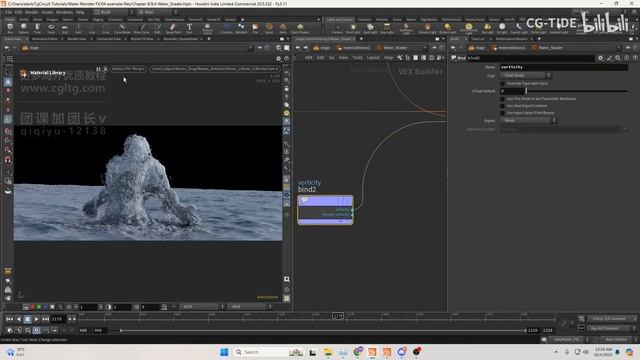Click the timeline current frame marker
The height and width of the screenshot is (360, 640).
click(338, 316)
